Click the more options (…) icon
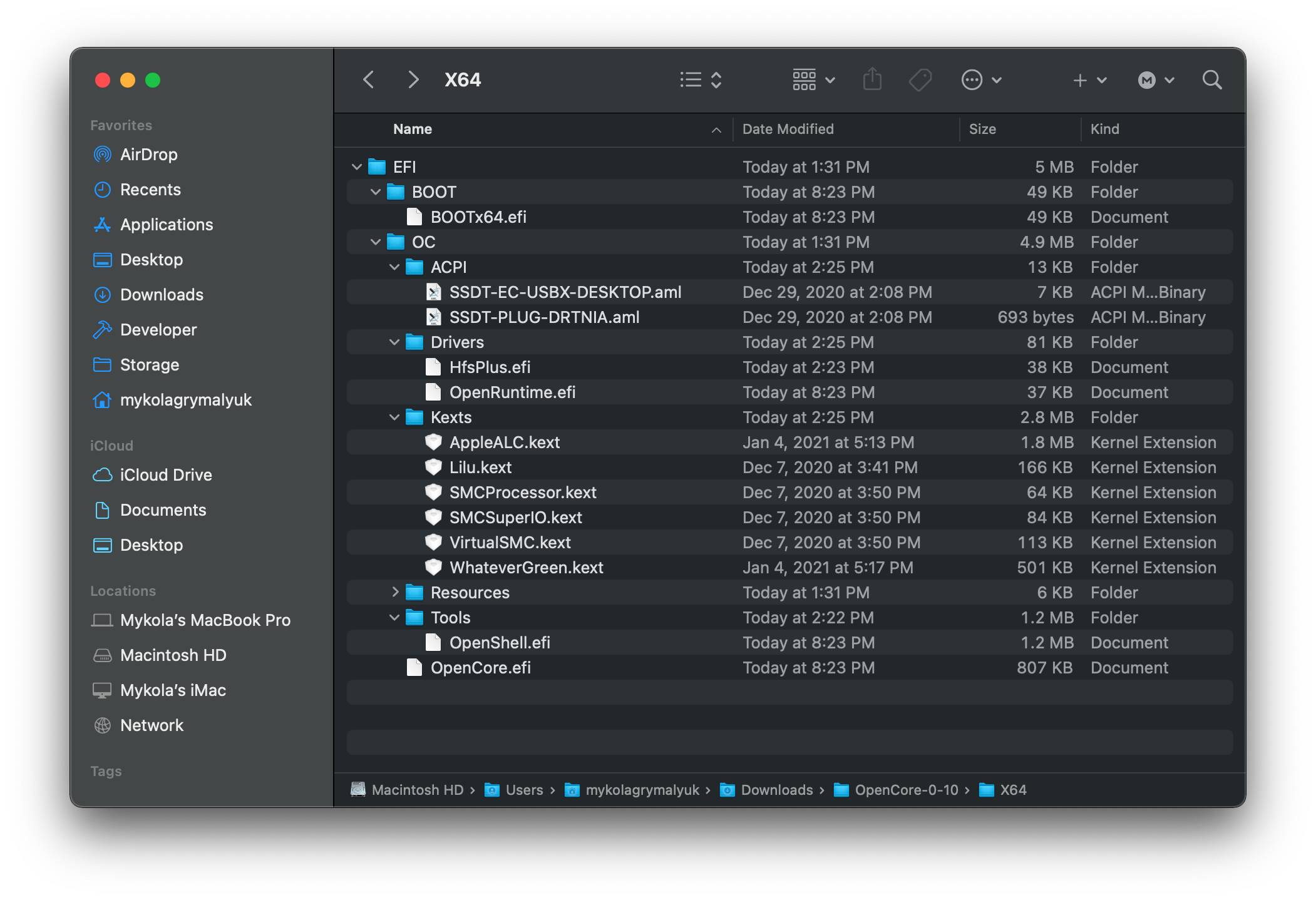The image size is (1316, 900). 969,79
